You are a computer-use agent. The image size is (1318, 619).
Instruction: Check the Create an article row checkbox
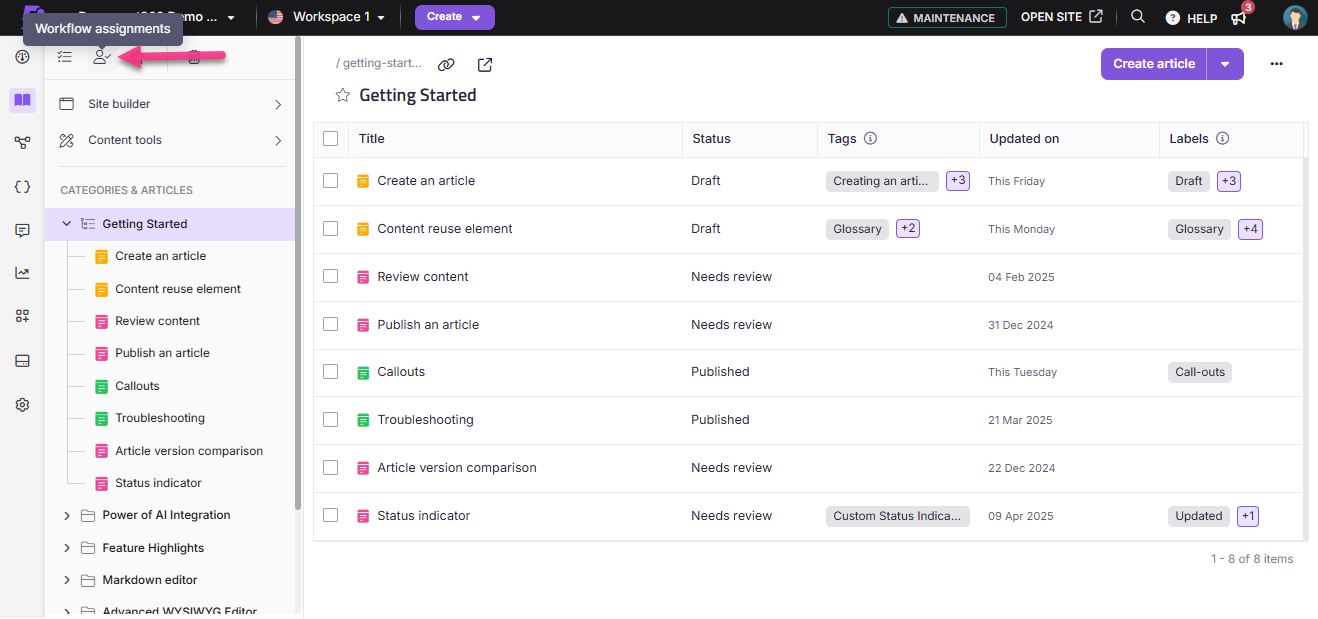(331, 181)
